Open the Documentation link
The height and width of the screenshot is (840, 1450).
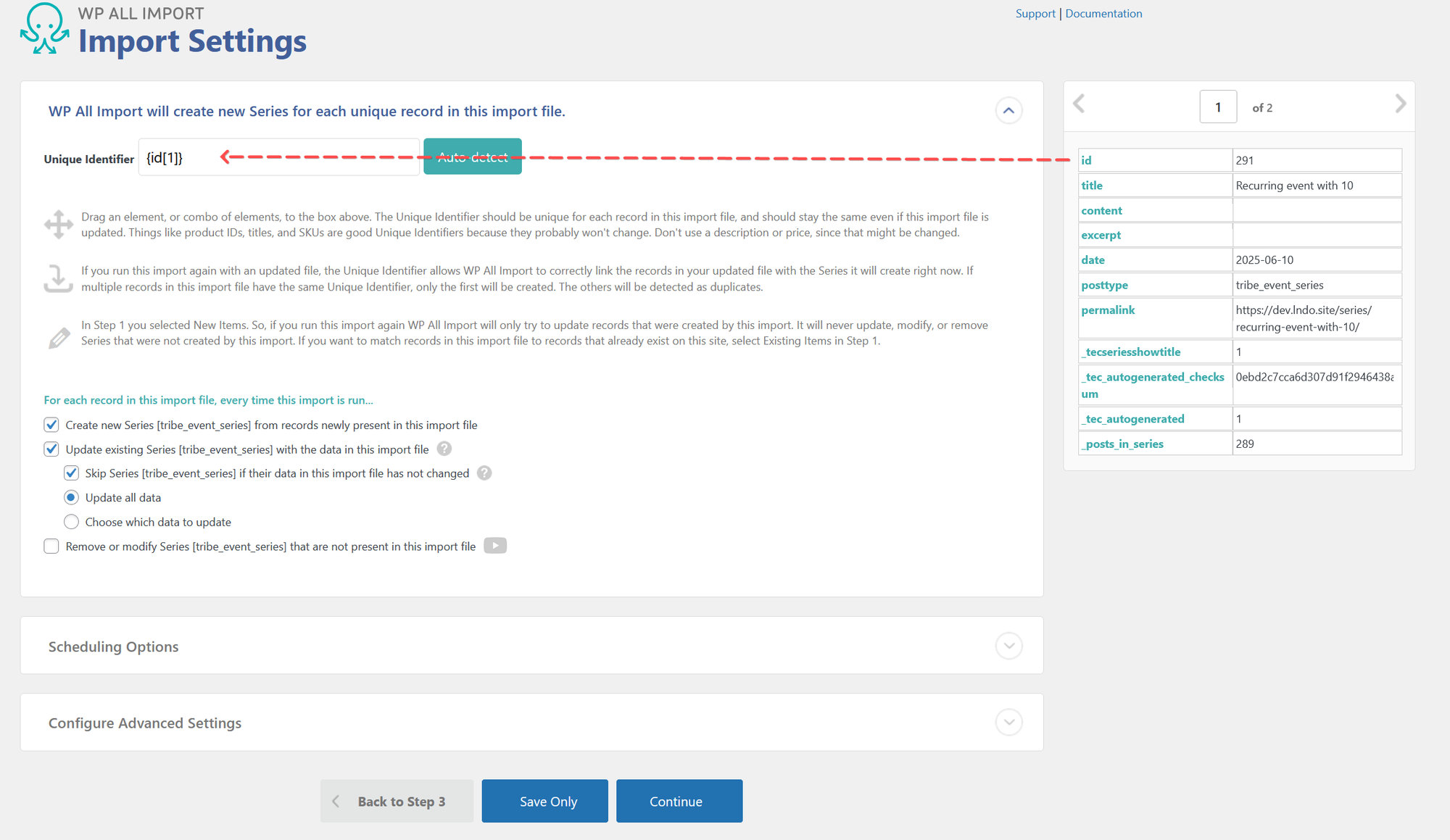tap(1103, 14)
